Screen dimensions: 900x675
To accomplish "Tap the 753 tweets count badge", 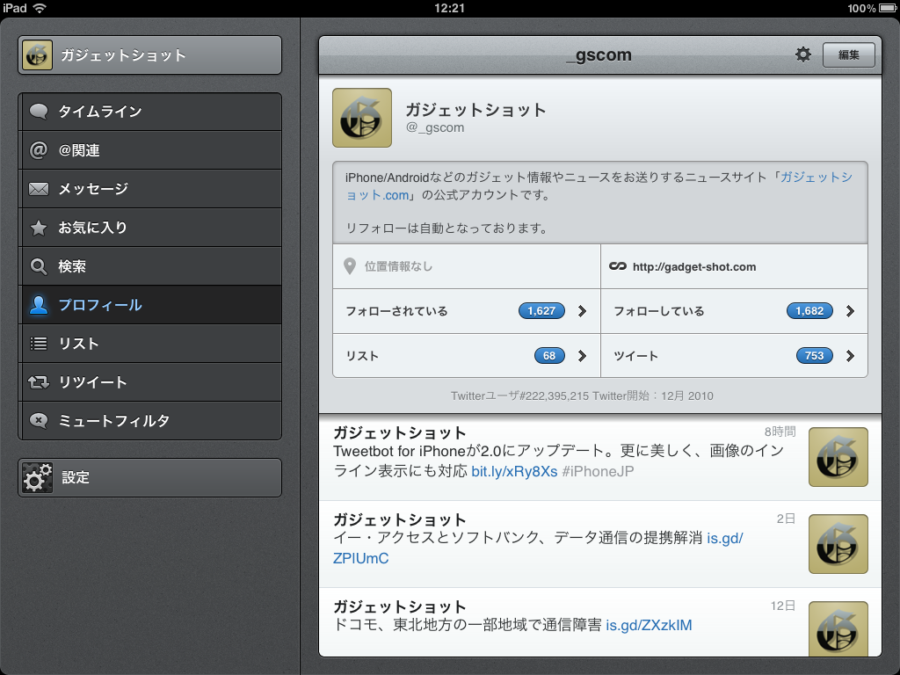I will pos(814,356).
